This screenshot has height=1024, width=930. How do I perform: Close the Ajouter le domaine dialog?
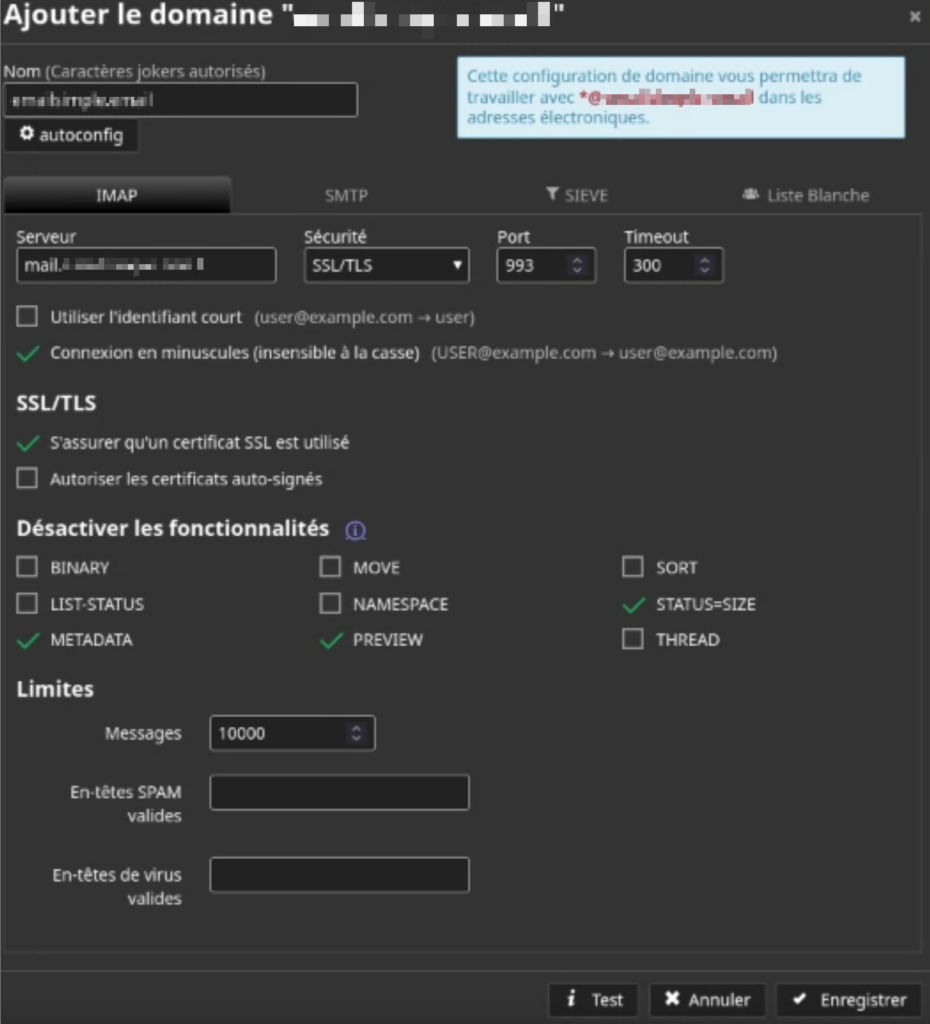(914, 17)
